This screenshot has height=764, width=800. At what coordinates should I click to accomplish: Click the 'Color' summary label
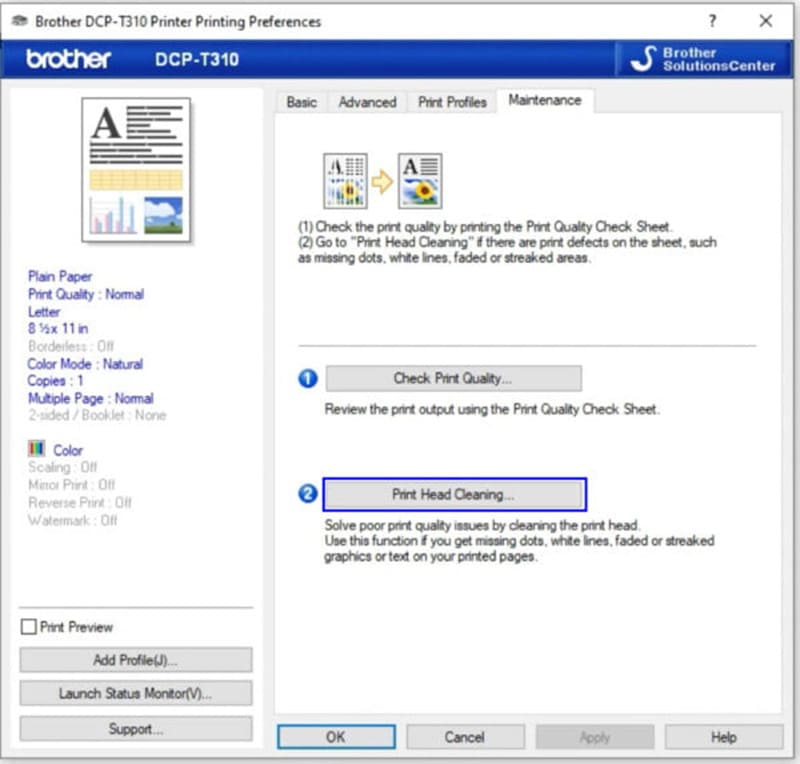(68, 450)
